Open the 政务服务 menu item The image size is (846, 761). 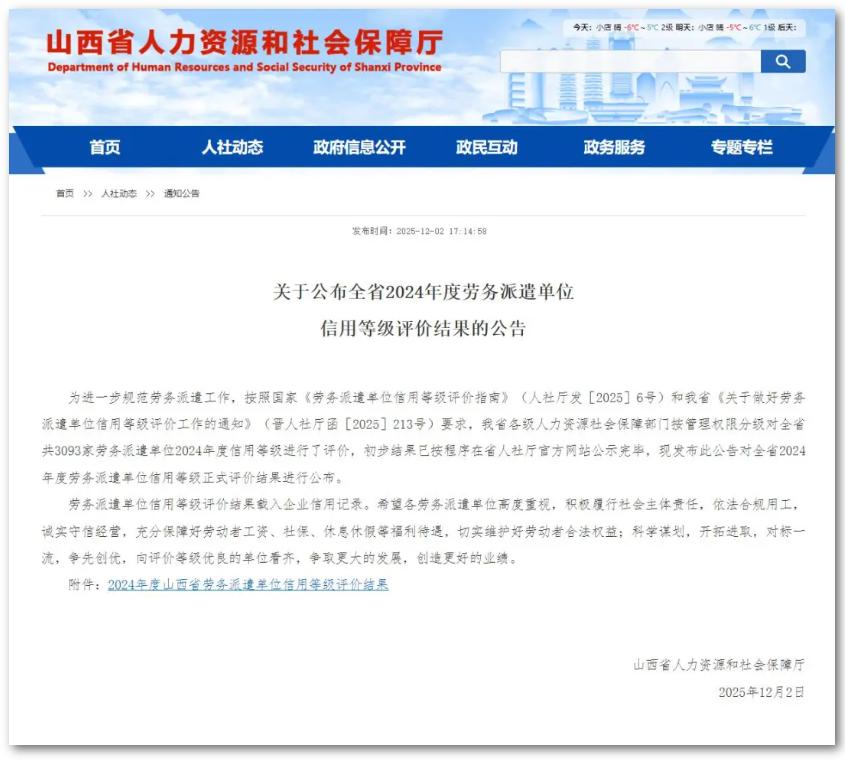pyautogui.click(x=614, y=147)
